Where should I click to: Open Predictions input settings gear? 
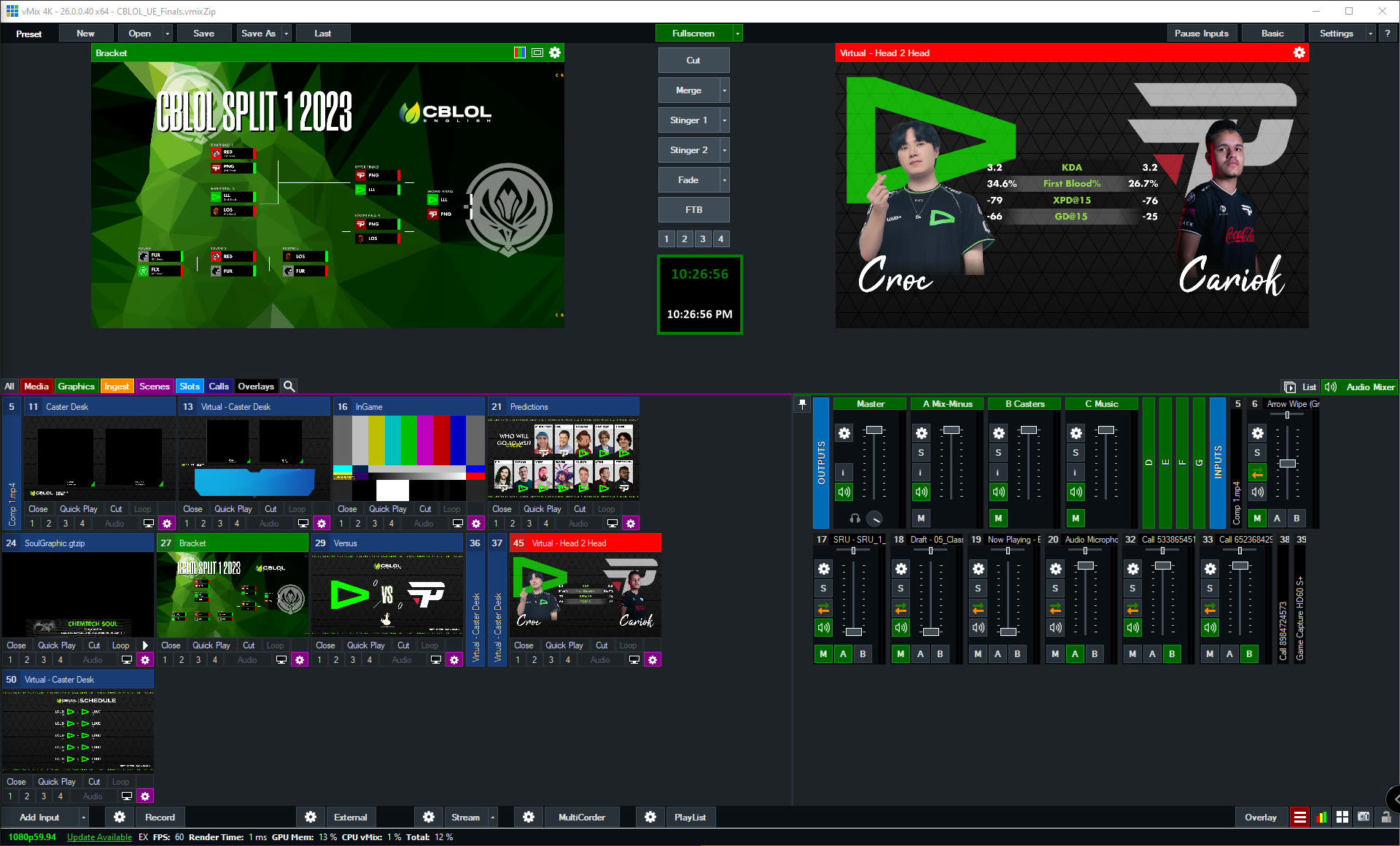631,524
